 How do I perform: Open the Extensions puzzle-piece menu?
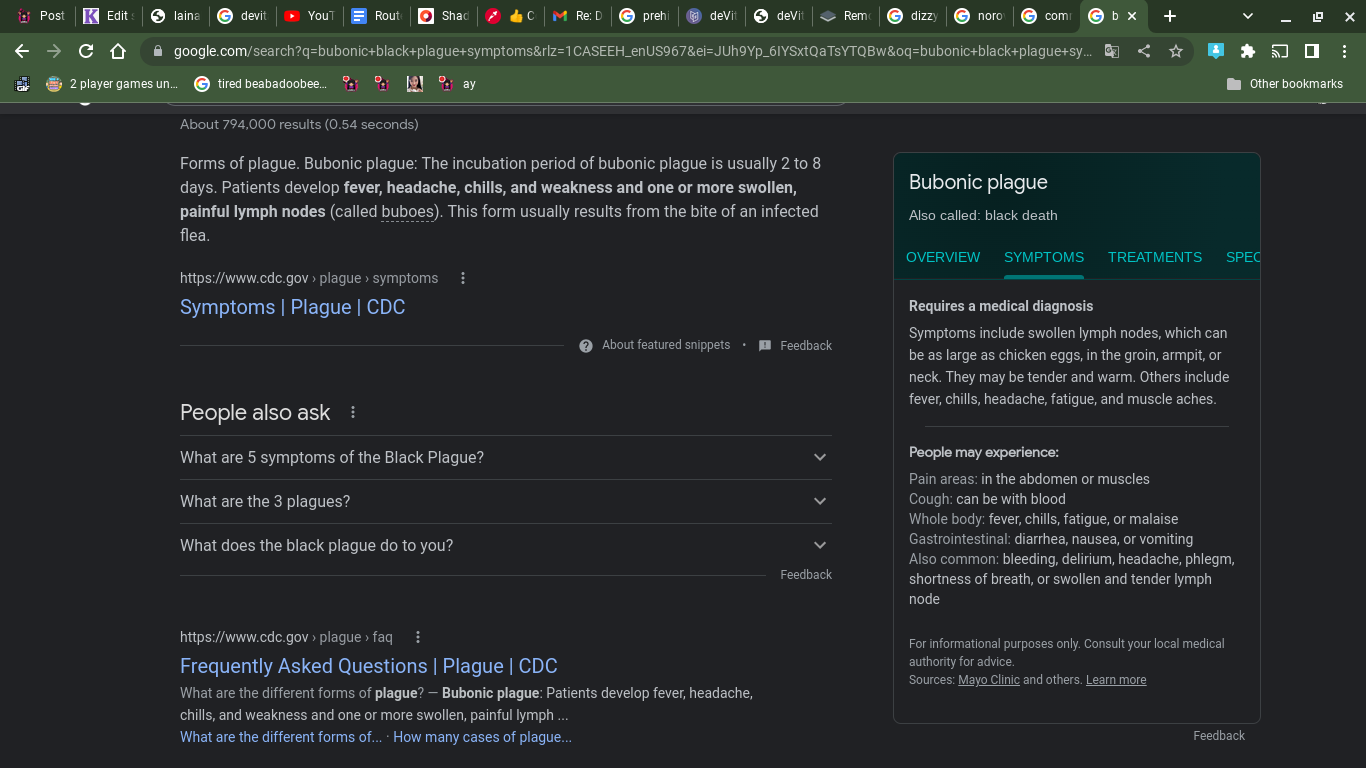click(x=1247, y=51)
